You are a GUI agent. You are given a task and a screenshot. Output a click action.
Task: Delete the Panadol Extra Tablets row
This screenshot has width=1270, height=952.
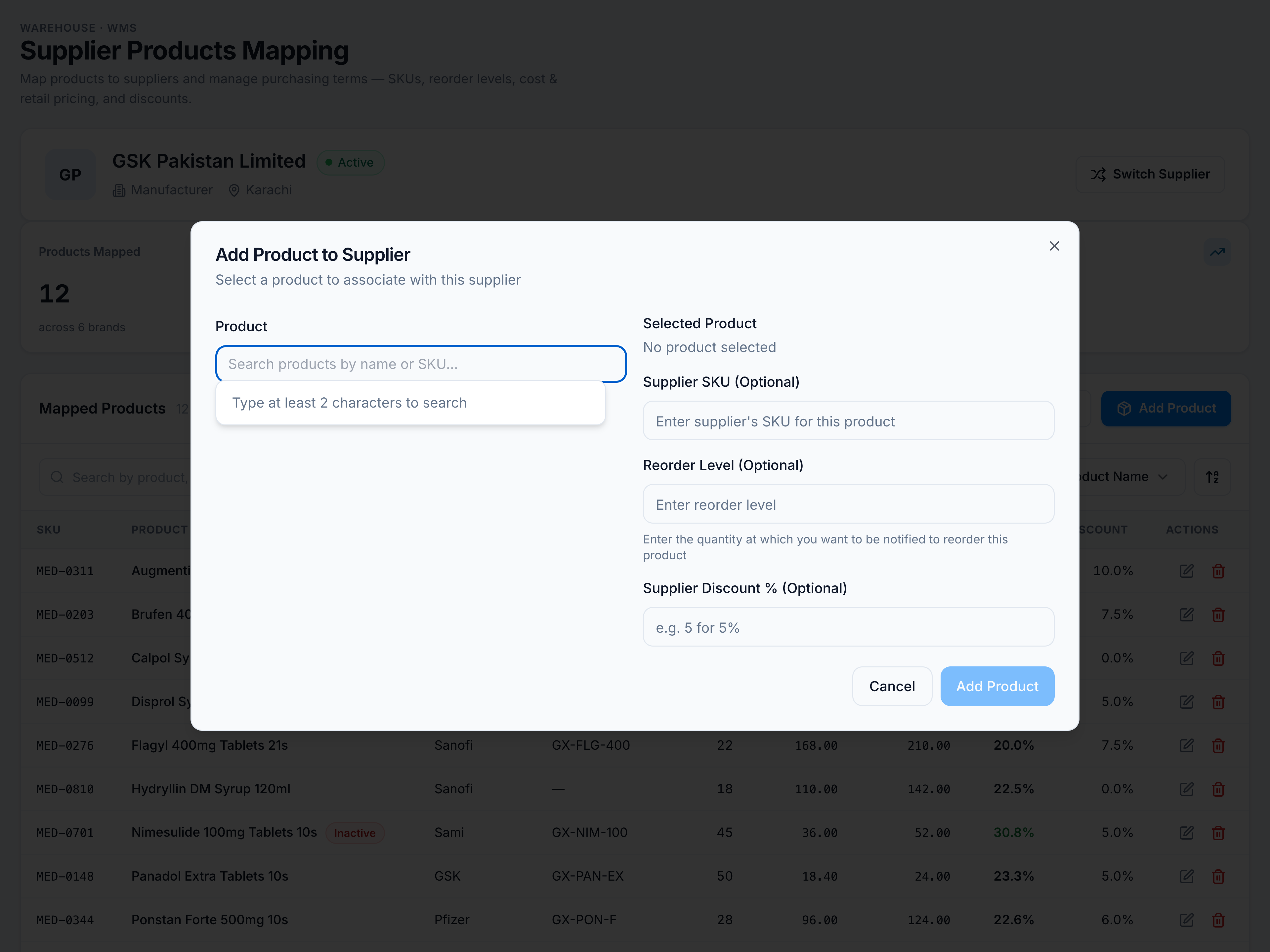[1218, 876]
